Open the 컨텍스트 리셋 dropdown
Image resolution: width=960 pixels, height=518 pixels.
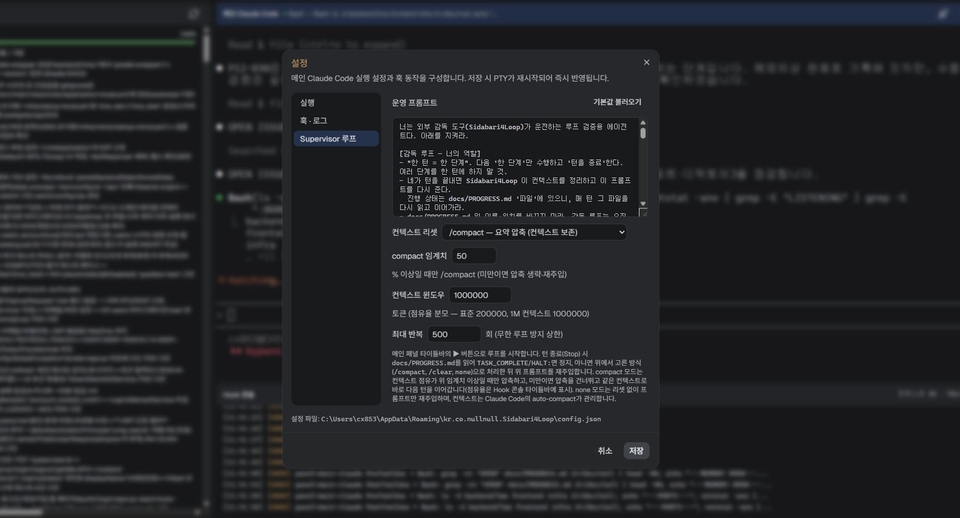click(534, 233)
